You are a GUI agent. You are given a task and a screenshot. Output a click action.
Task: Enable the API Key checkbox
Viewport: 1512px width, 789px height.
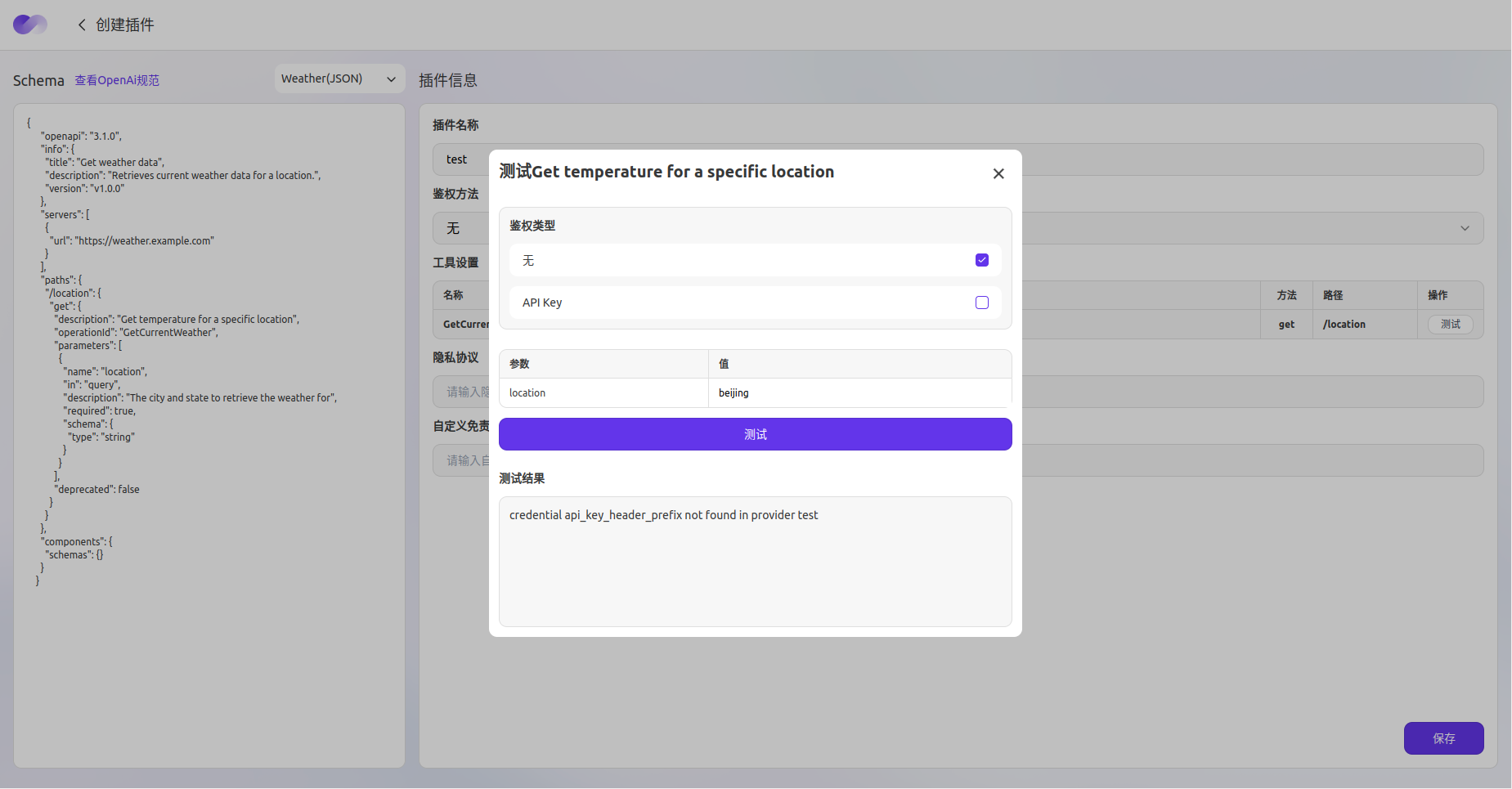pyautogui.click(x=982, y=303)
